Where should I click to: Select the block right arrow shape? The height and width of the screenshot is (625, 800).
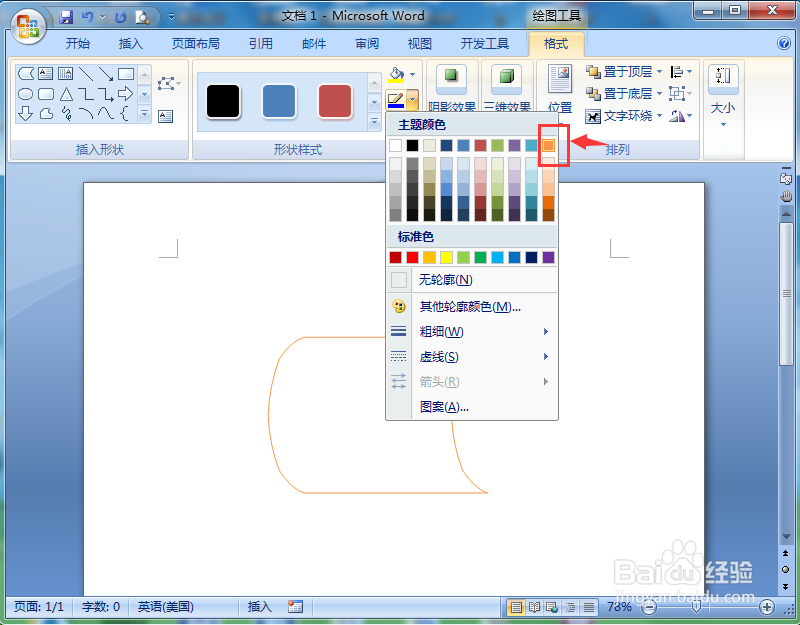pos(126,94)
